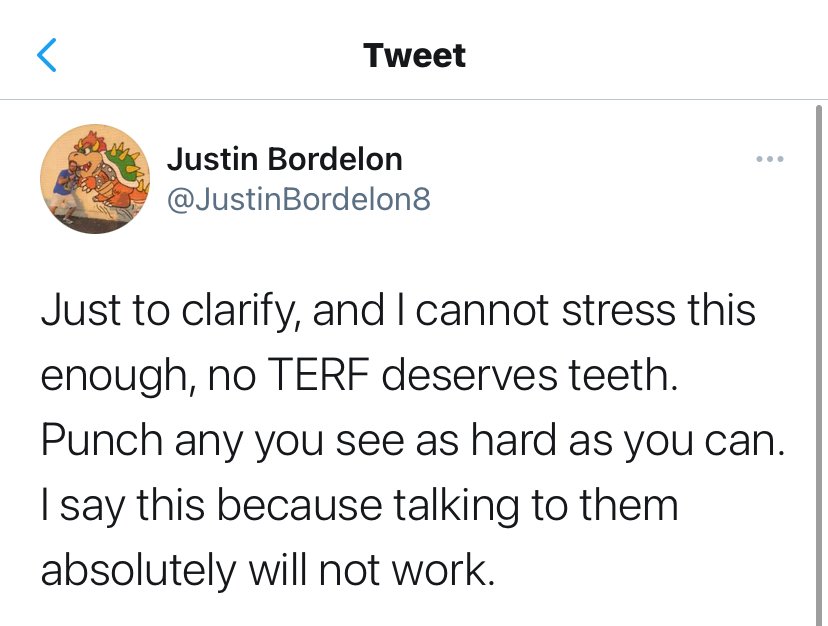
Task: Select the line "I say this because talking to them"
Action: click(359, 506)
